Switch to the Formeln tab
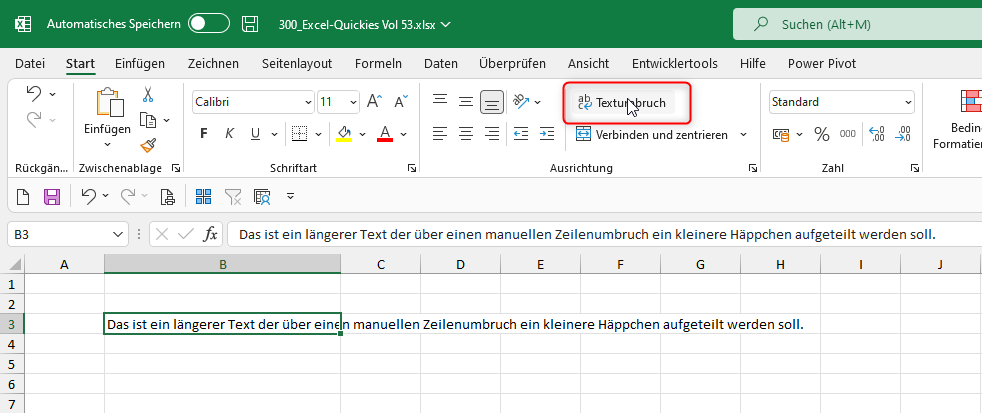Viewport: 982px width, 413px height. click(x=378, y=63)
